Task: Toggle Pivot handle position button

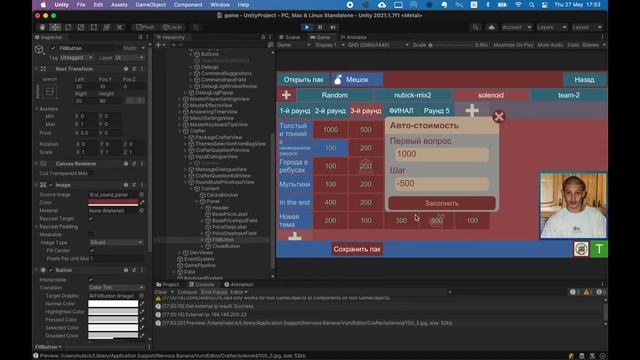Action: [x=145, y=27]
